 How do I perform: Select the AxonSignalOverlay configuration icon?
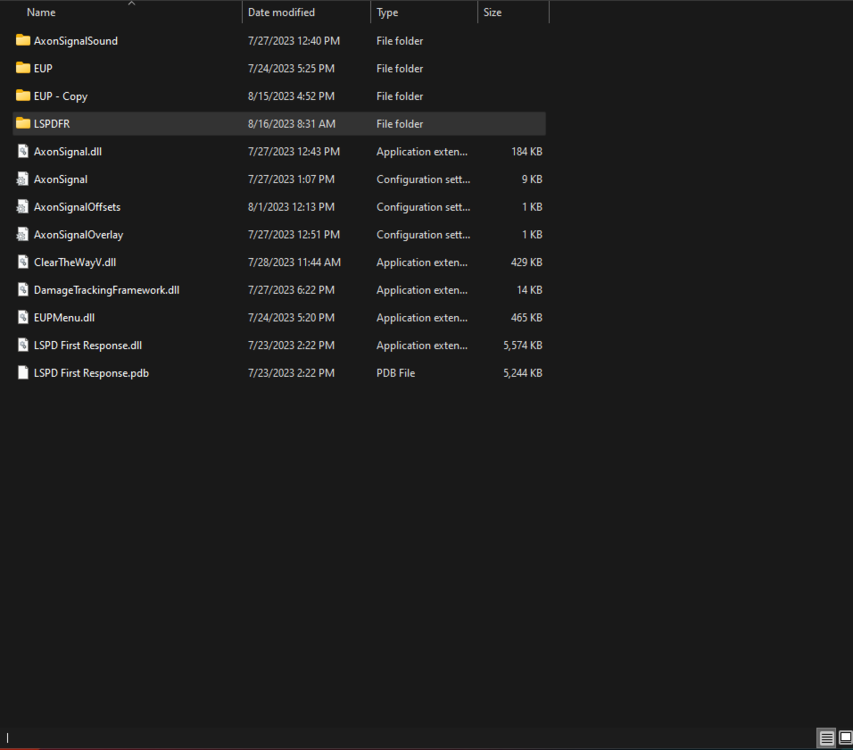[x=22, y=234]
